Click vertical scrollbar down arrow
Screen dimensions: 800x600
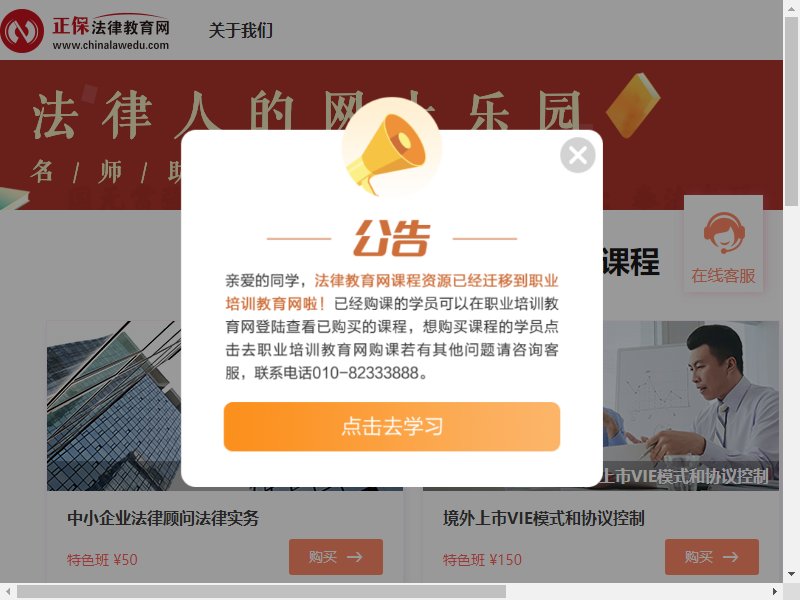click(791, 574)
